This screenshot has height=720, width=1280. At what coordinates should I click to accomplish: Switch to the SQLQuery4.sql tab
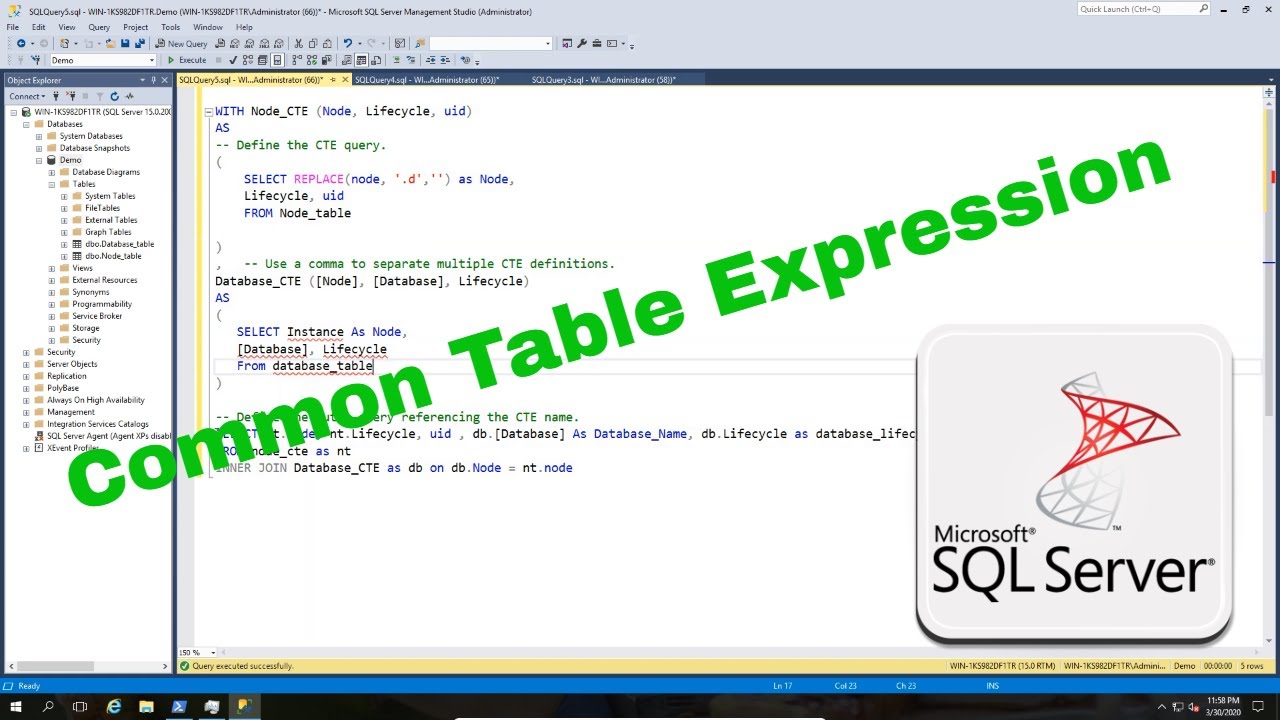pos(427,80)
